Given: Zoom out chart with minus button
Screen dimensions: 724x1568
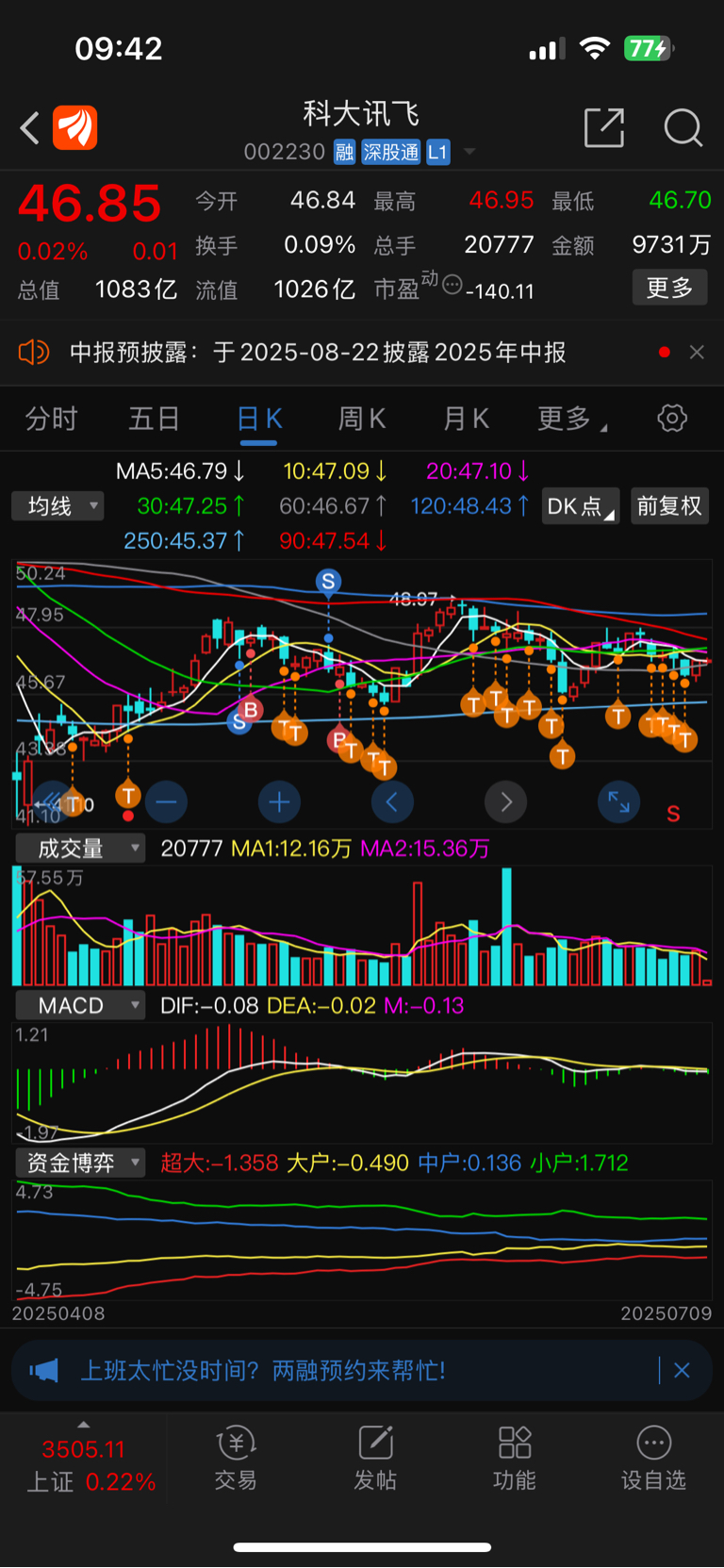Looking at the screenshot, I should coord(166,802).
